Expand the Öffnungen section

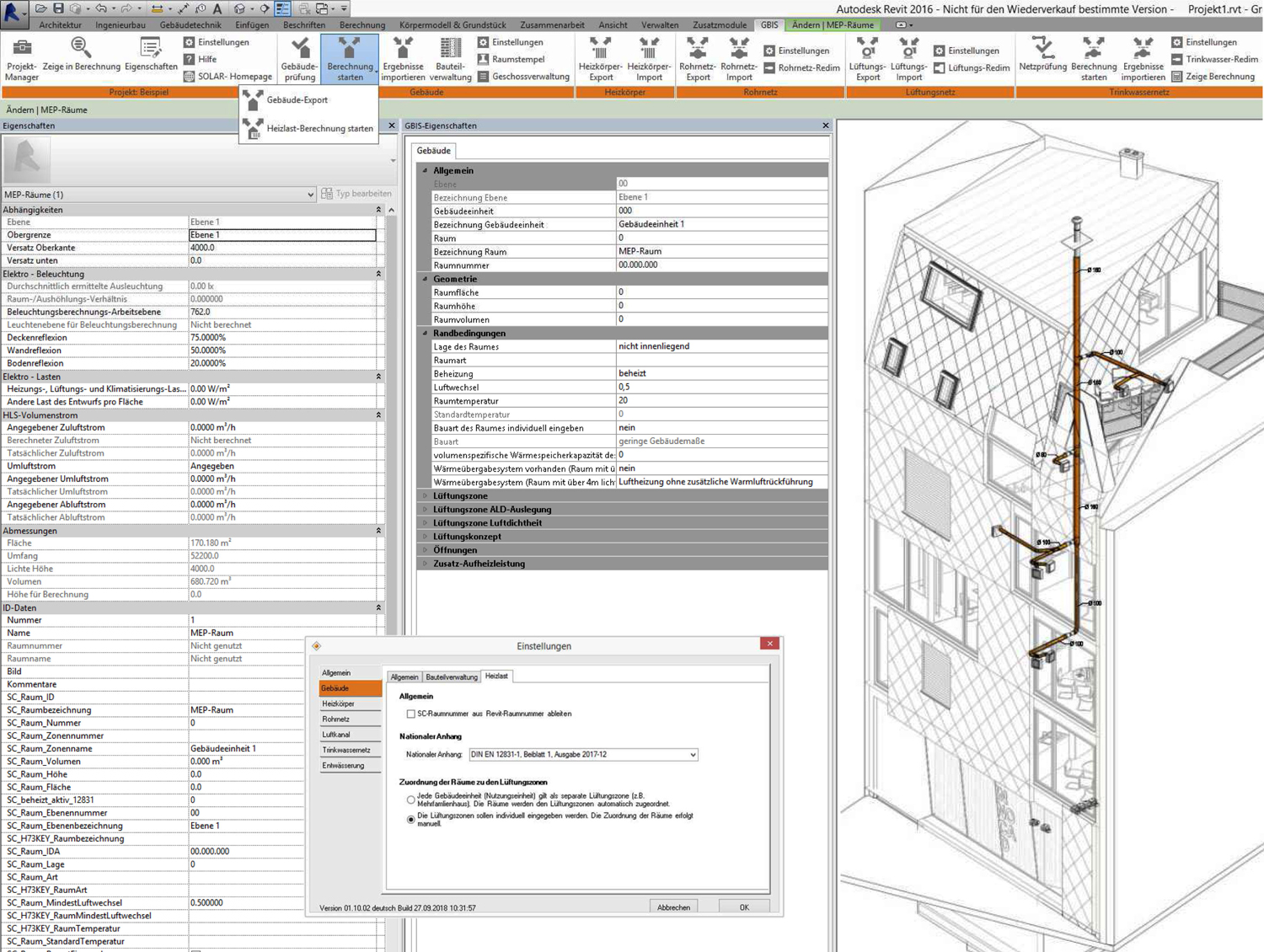point(425,550)
